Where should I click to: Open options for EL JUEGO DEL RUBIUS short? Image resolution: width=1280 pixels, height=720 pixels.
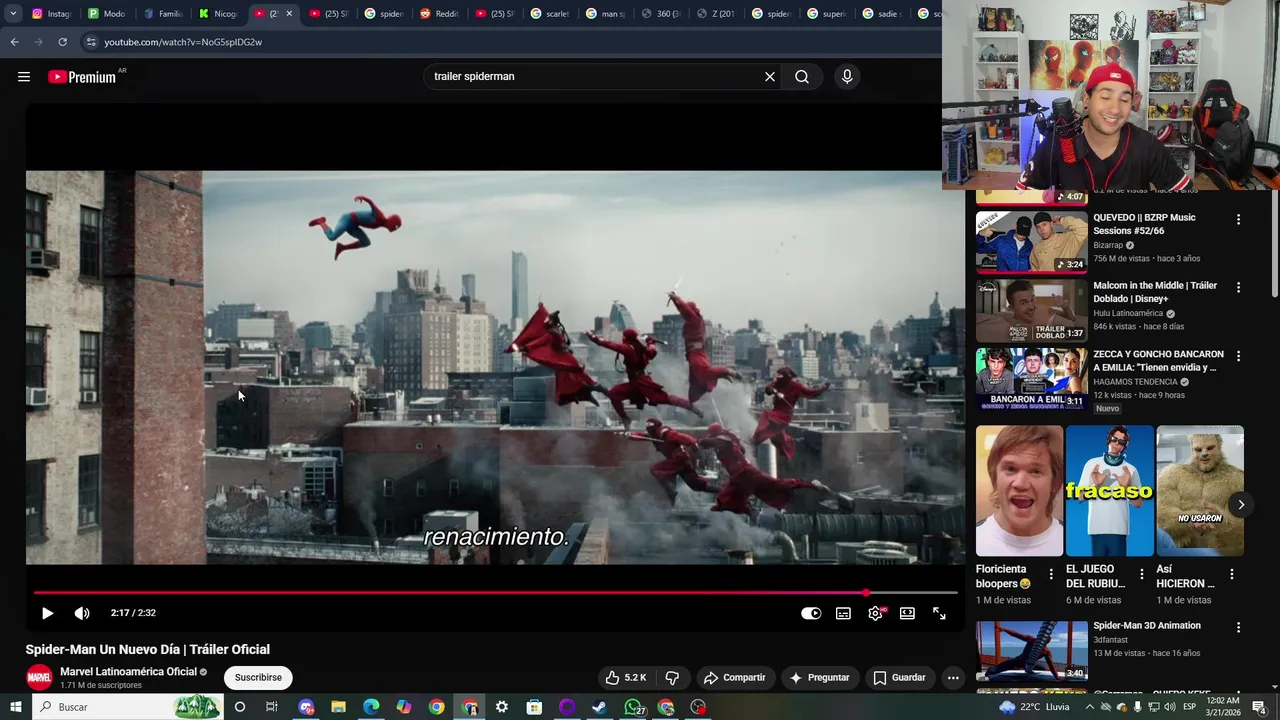click(1141, 574)
